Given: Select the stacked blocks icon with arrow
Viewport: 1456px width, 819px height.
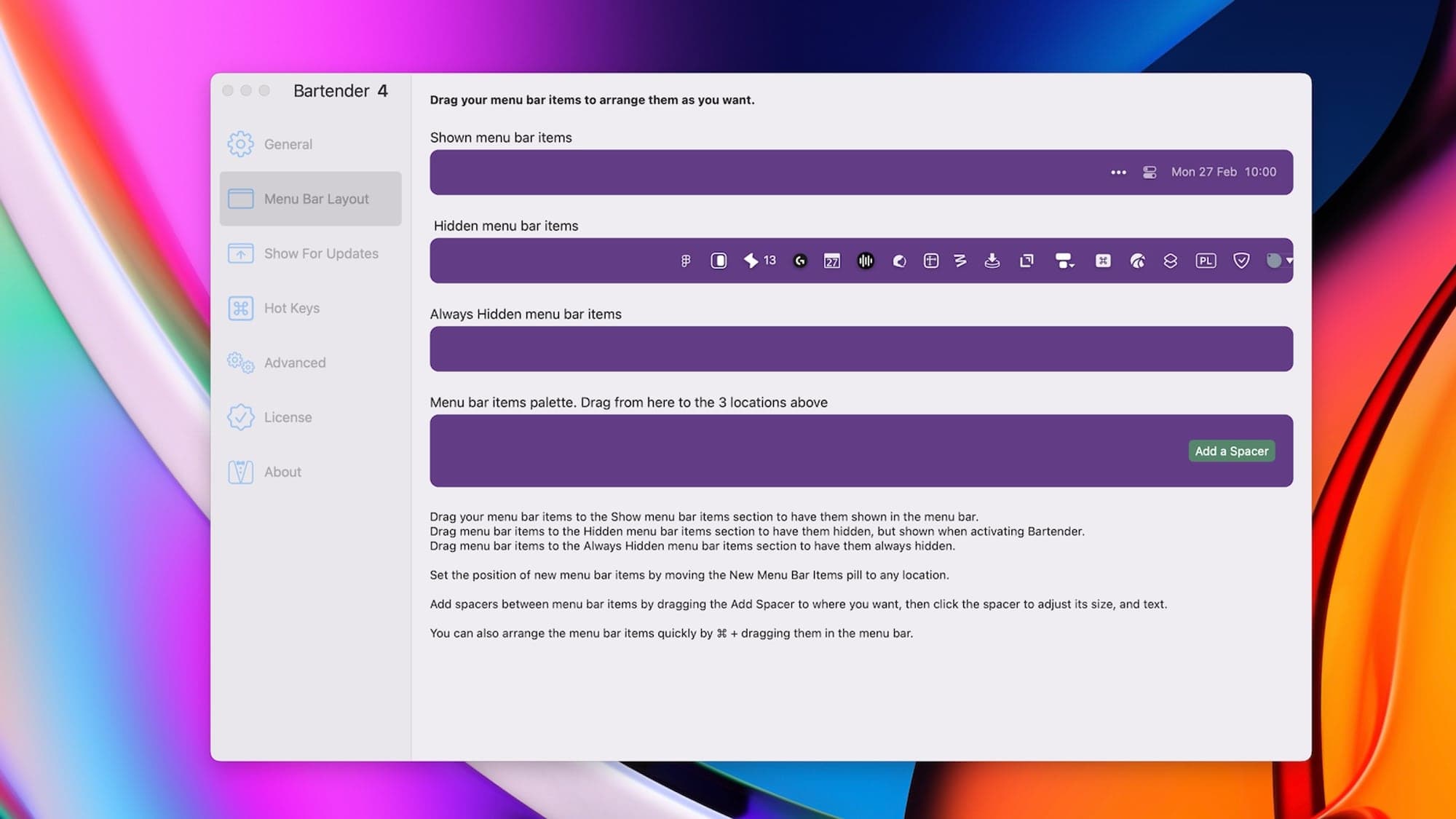Looking at the screenshot, I should [1065, 261].
